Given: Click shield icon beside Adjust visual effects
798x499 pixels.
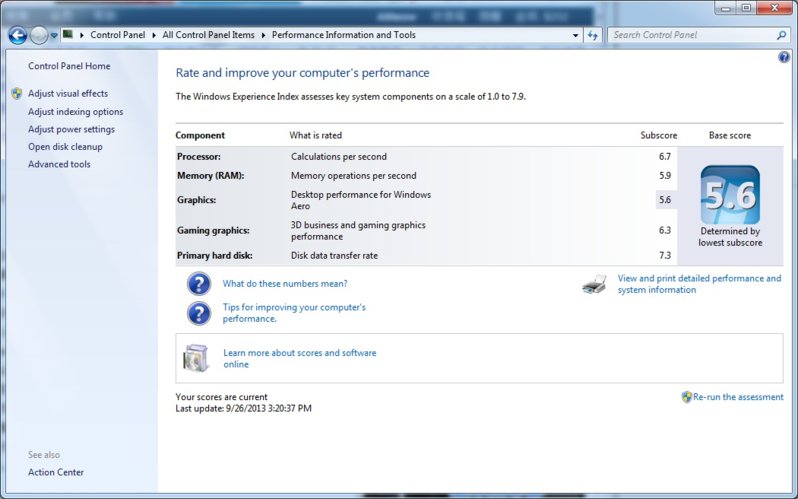Looking at the screenshot, I should click(x=17, y=93).
